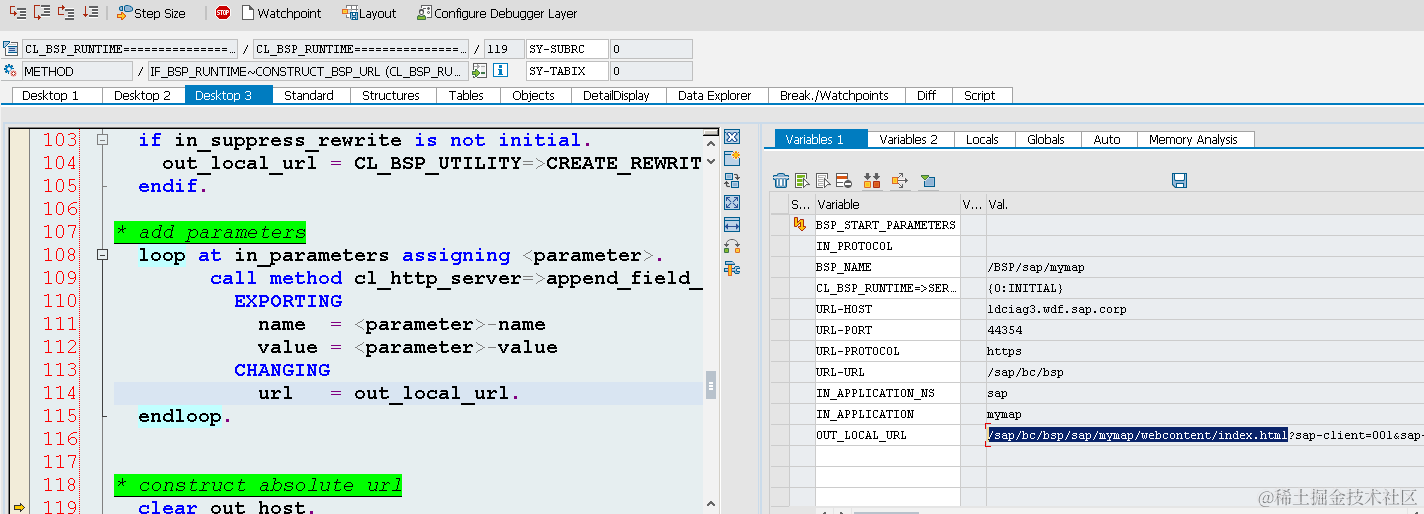
Task: Open the Tables tab
Action: [466, 95]
